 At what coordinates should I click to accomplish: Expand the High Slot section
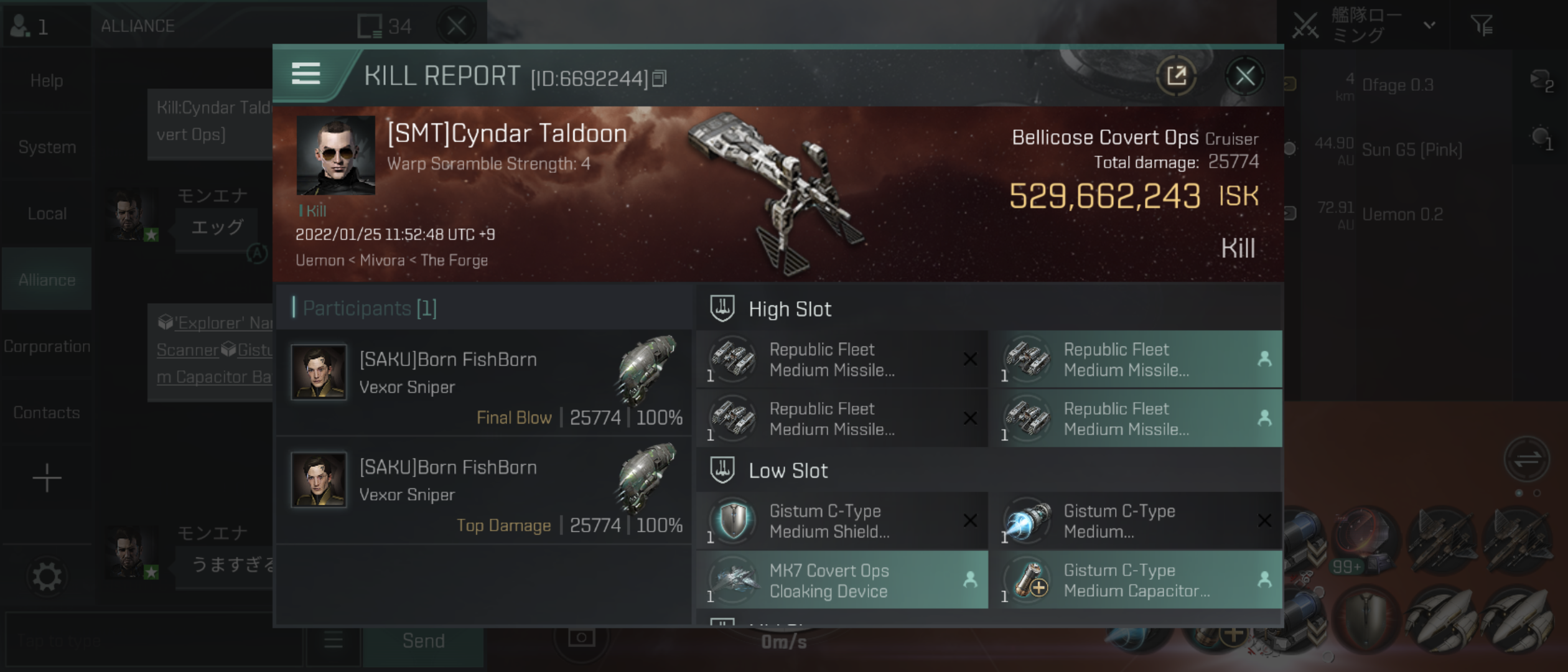tap(790, 307)
